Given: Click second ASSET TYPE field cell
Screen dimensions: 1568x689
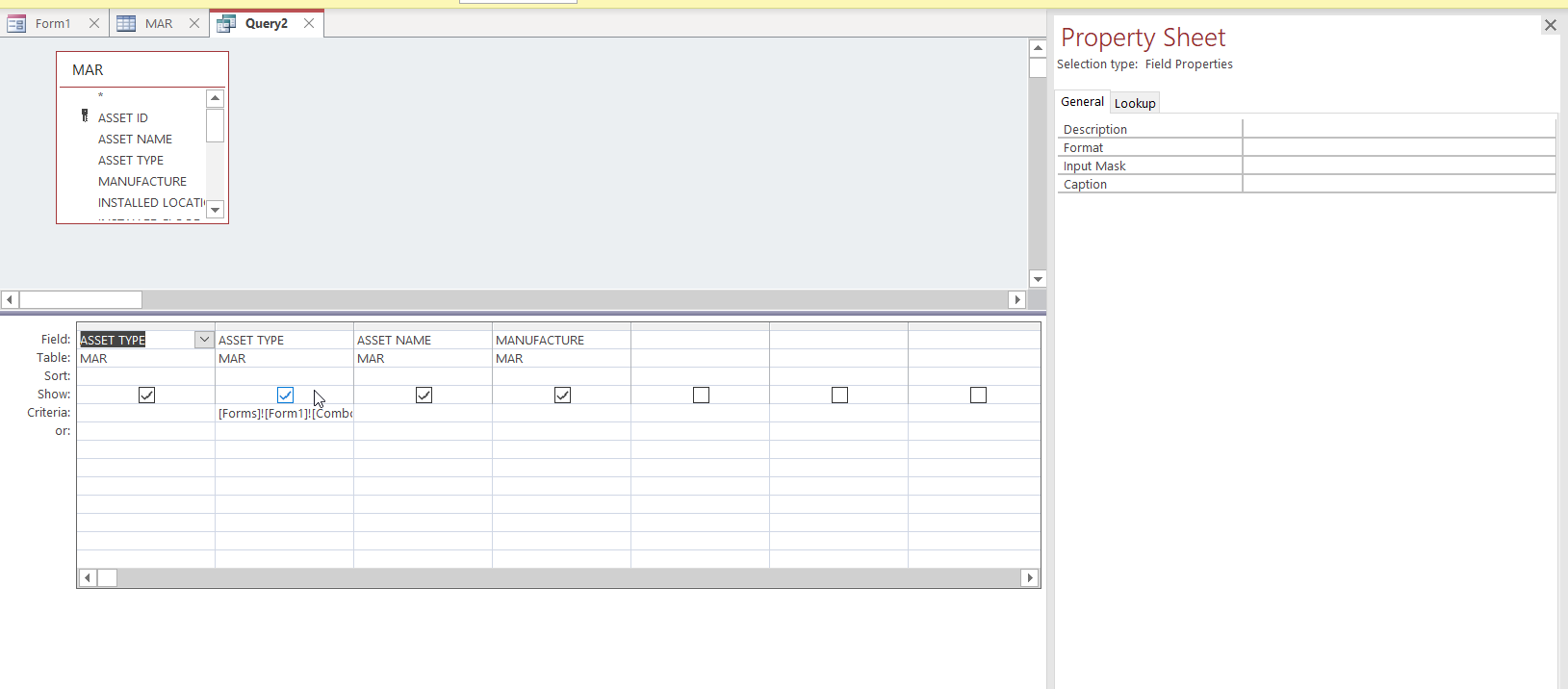Looking at the screenshot, I should click(284, 340).
